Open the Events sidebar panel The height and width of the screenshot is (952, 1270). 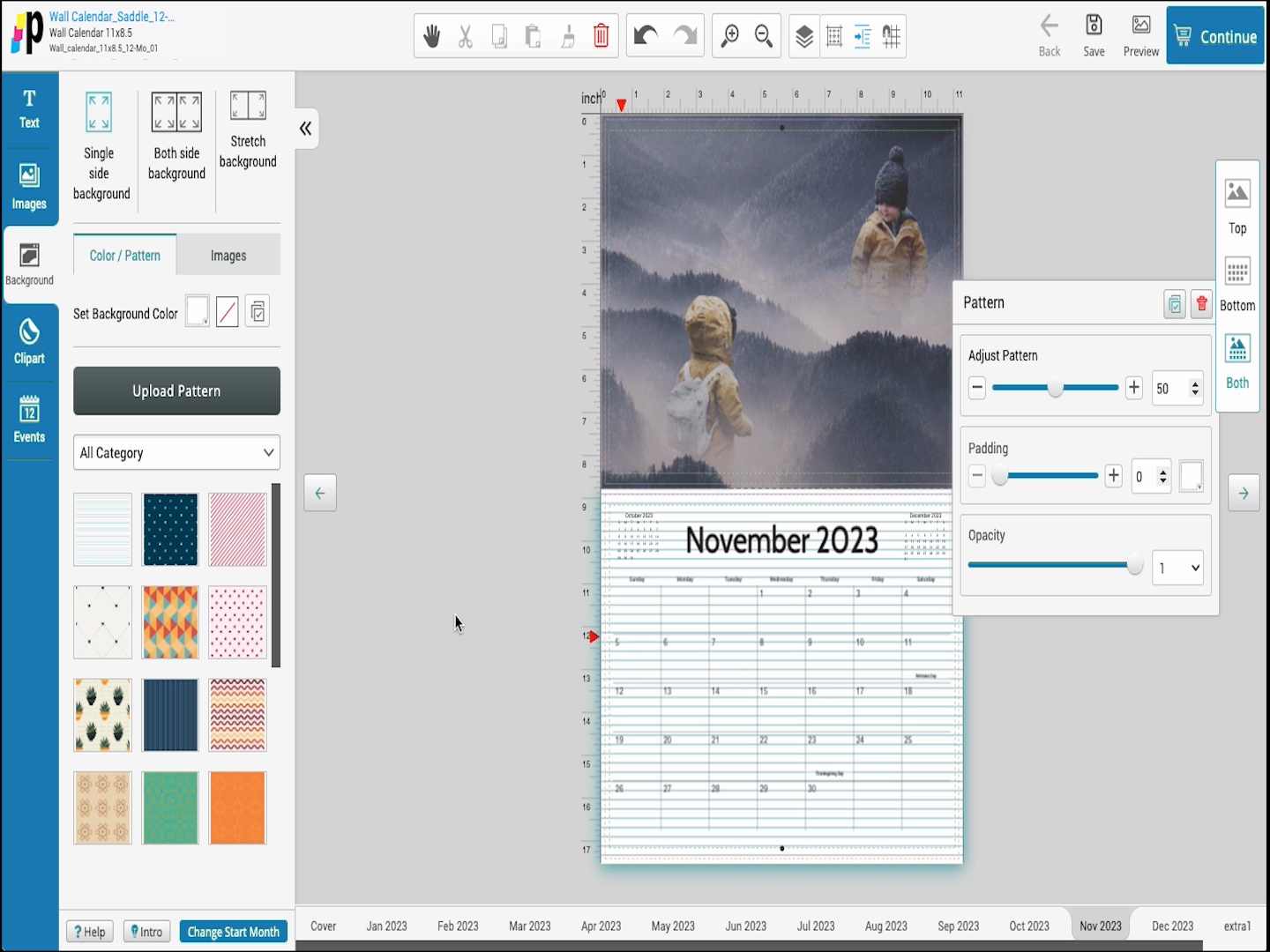tap(29, 419)
